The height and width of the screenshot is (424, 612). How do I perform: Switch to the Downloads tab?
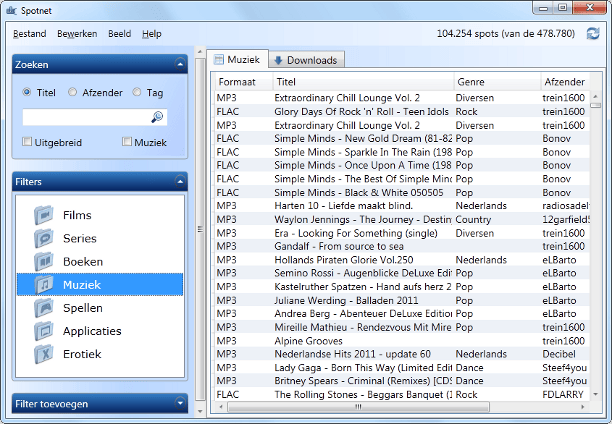click(306, 60)
